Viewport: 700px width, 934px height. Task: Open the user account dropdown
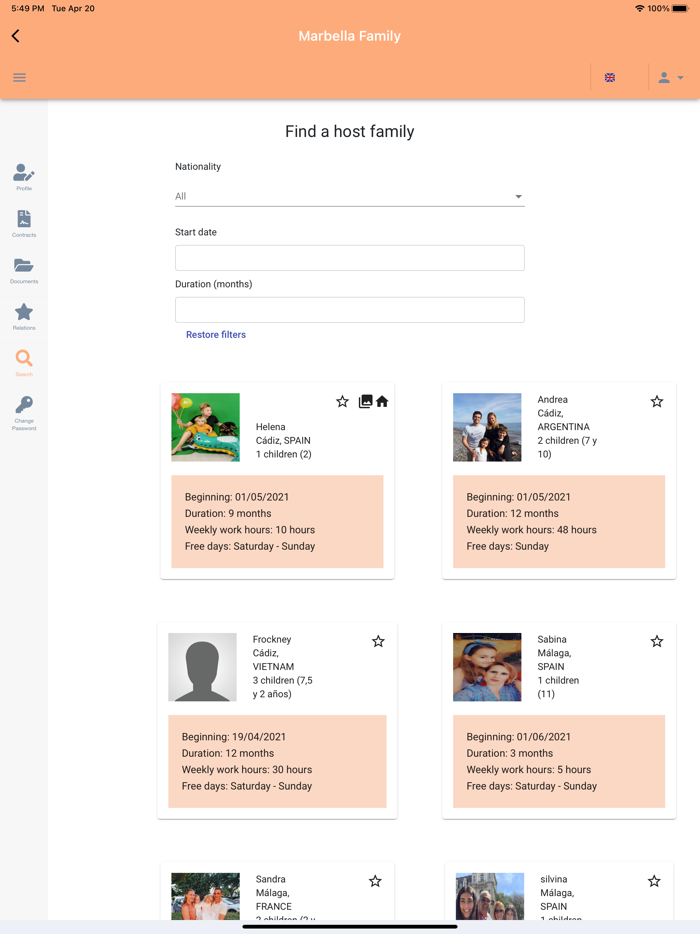(x=671, y=77)
